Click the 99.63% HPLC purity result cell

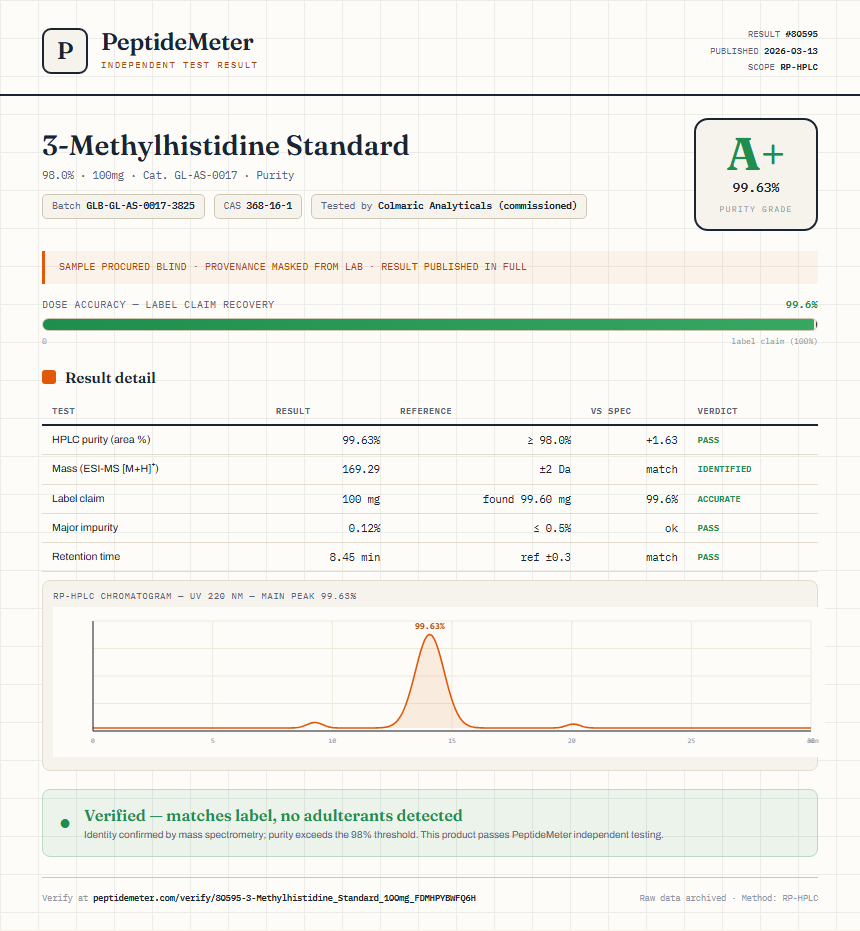click(361, 440)
